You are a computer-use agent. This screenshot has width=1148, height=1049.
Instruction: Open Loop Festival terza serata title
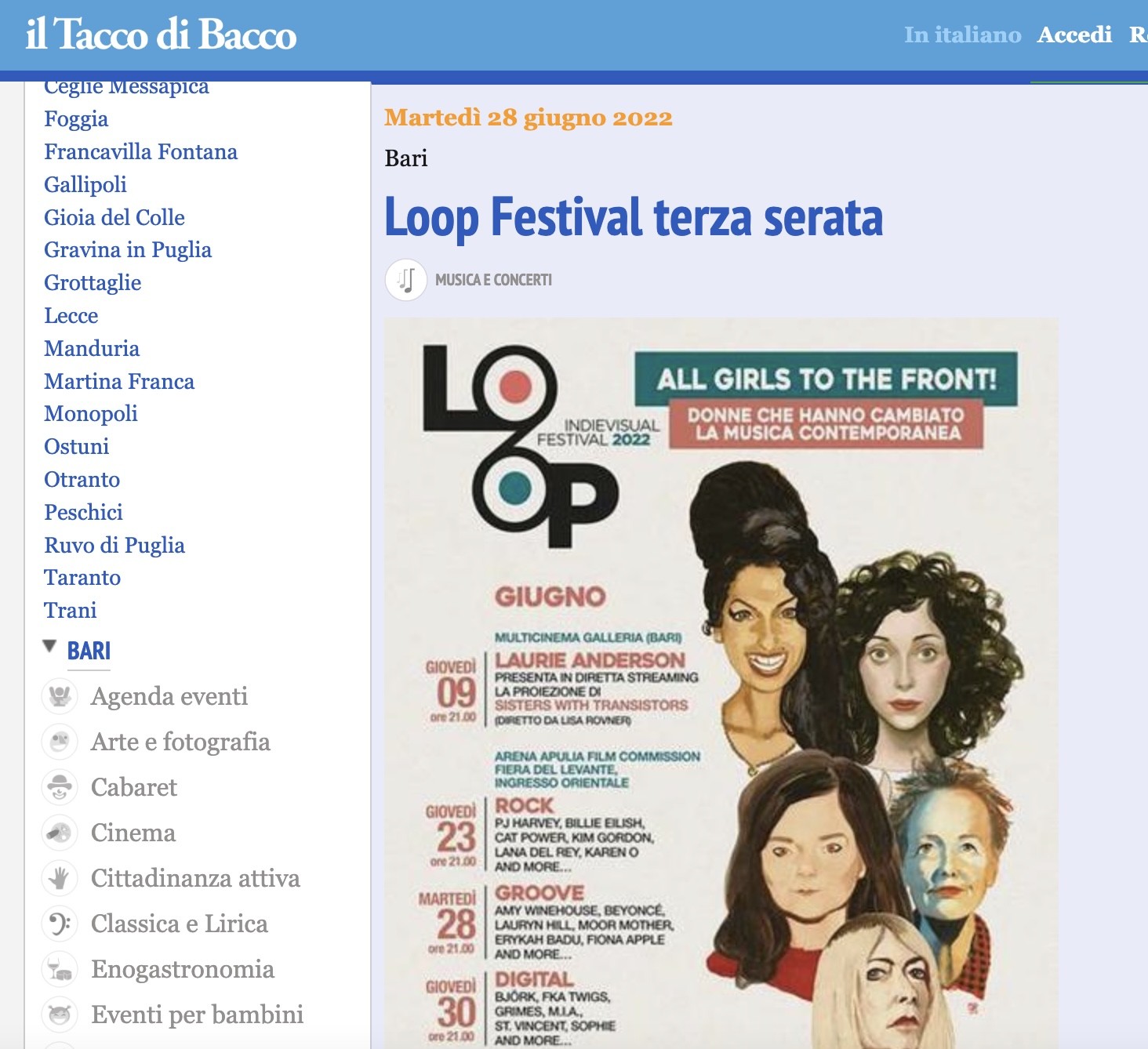[634, 217]
